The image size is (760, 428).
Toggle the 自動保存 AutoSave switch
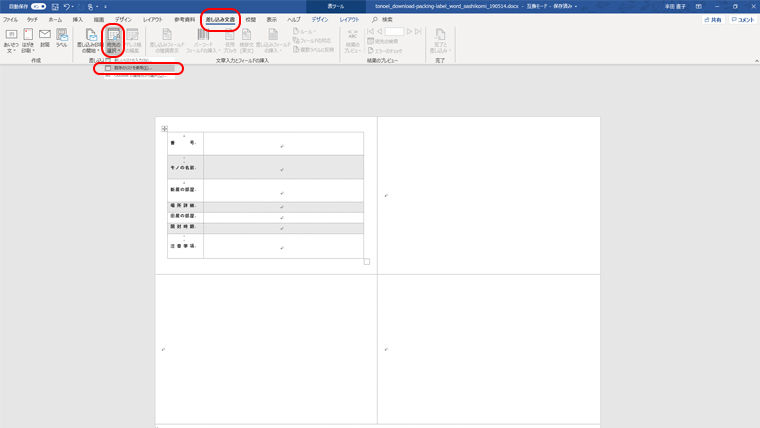coord(38,6)
